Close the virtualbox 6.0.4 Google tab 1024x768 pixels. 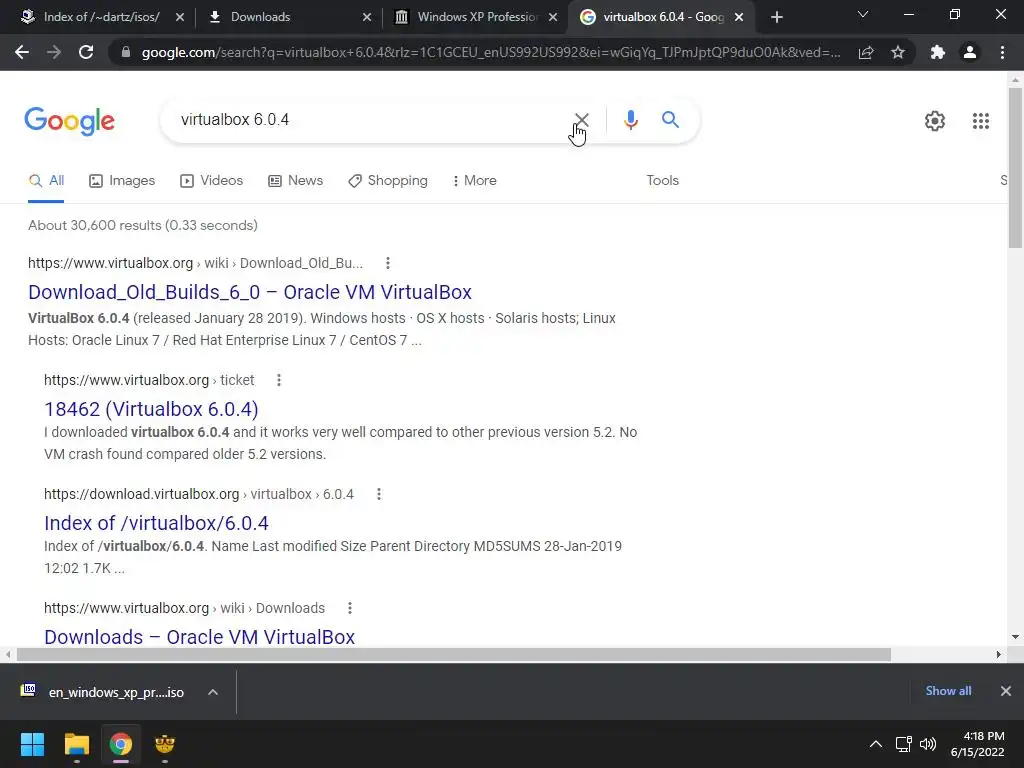739,17
